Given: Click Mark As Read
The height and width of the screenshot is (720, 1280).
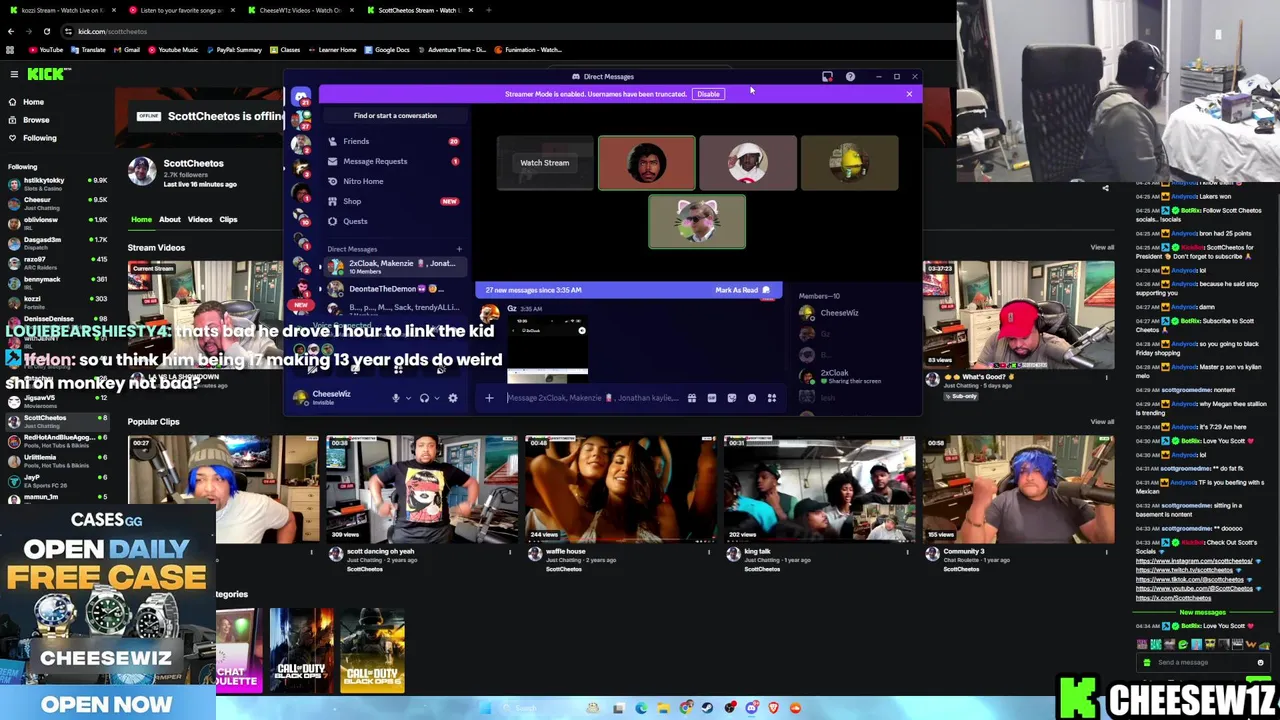Looking at the screenshot, I should 742,290.
